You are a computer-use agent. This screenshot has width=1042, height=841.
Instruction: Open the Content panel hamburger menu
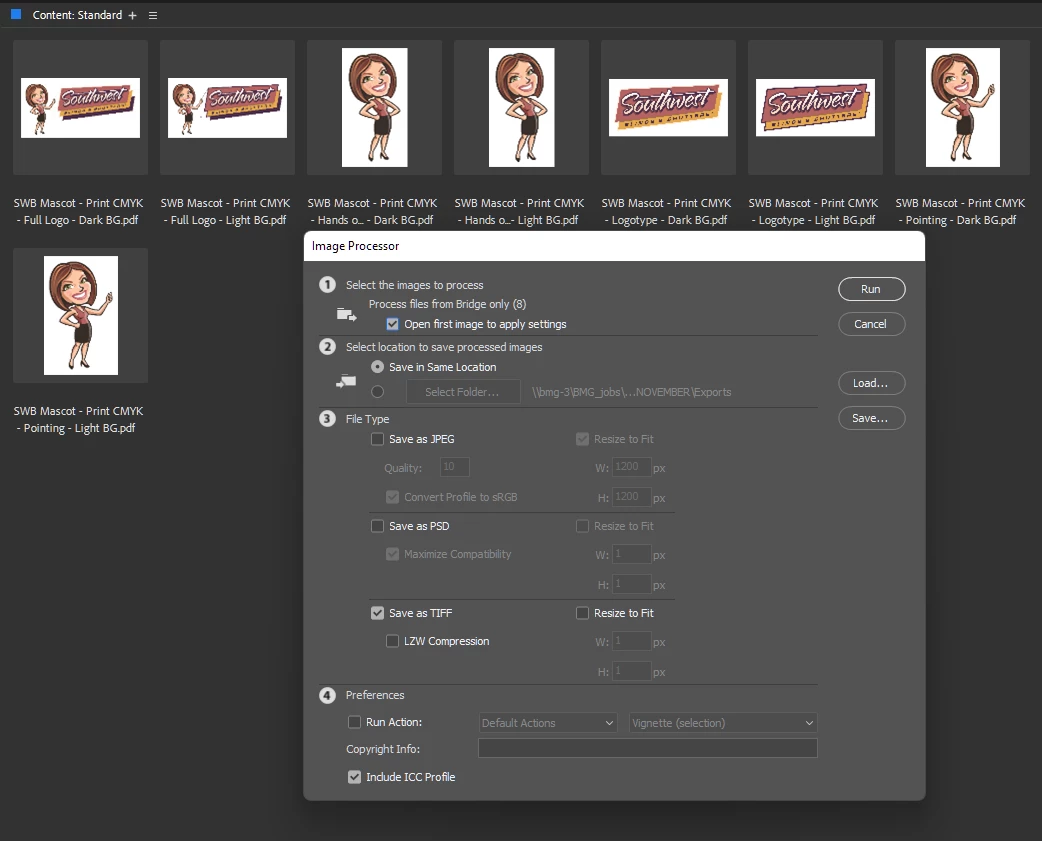click(x=153, y=15)
